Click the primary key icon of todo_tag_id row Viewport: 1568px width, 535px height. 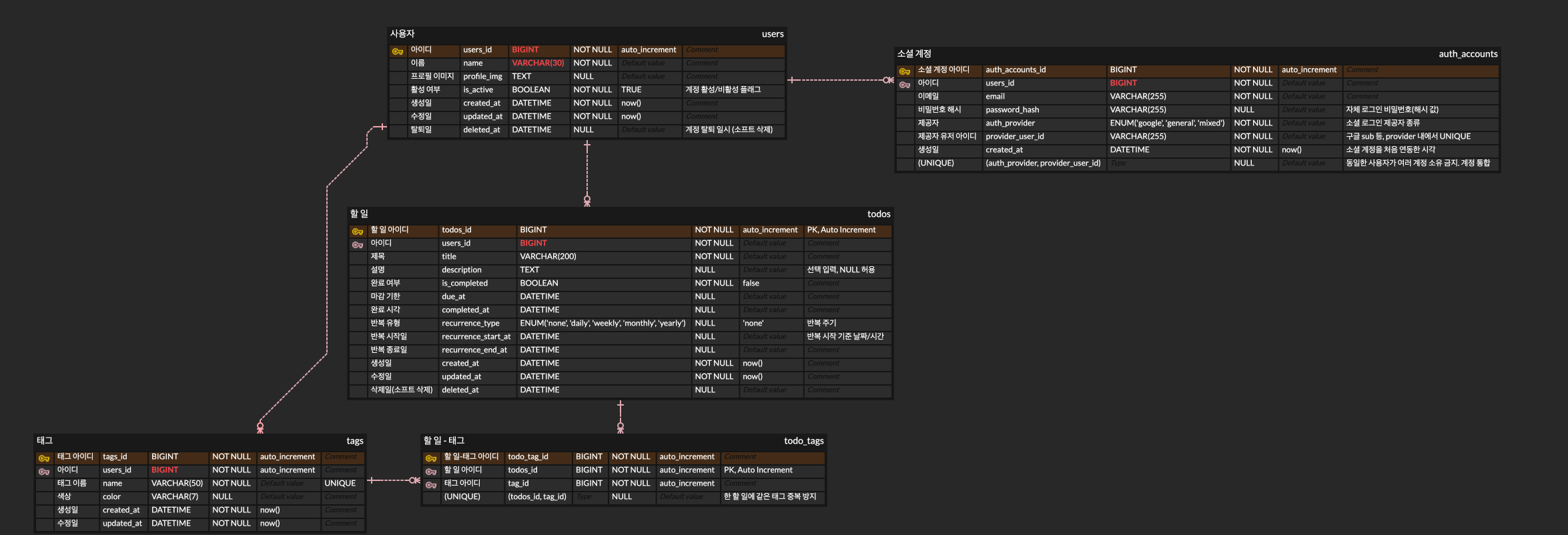(431, 458)
